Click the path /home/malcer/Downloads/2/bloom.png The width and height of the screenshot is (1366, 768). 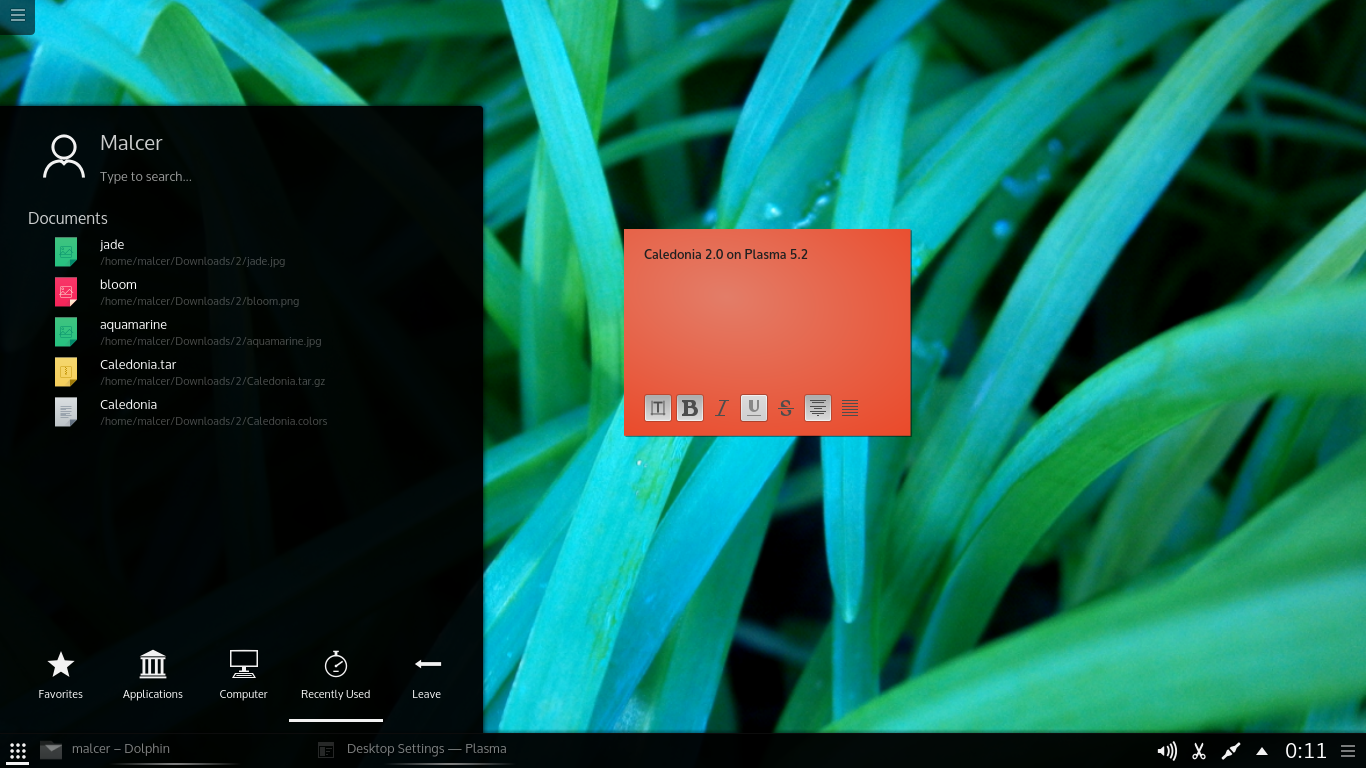[x=200, y=301]
